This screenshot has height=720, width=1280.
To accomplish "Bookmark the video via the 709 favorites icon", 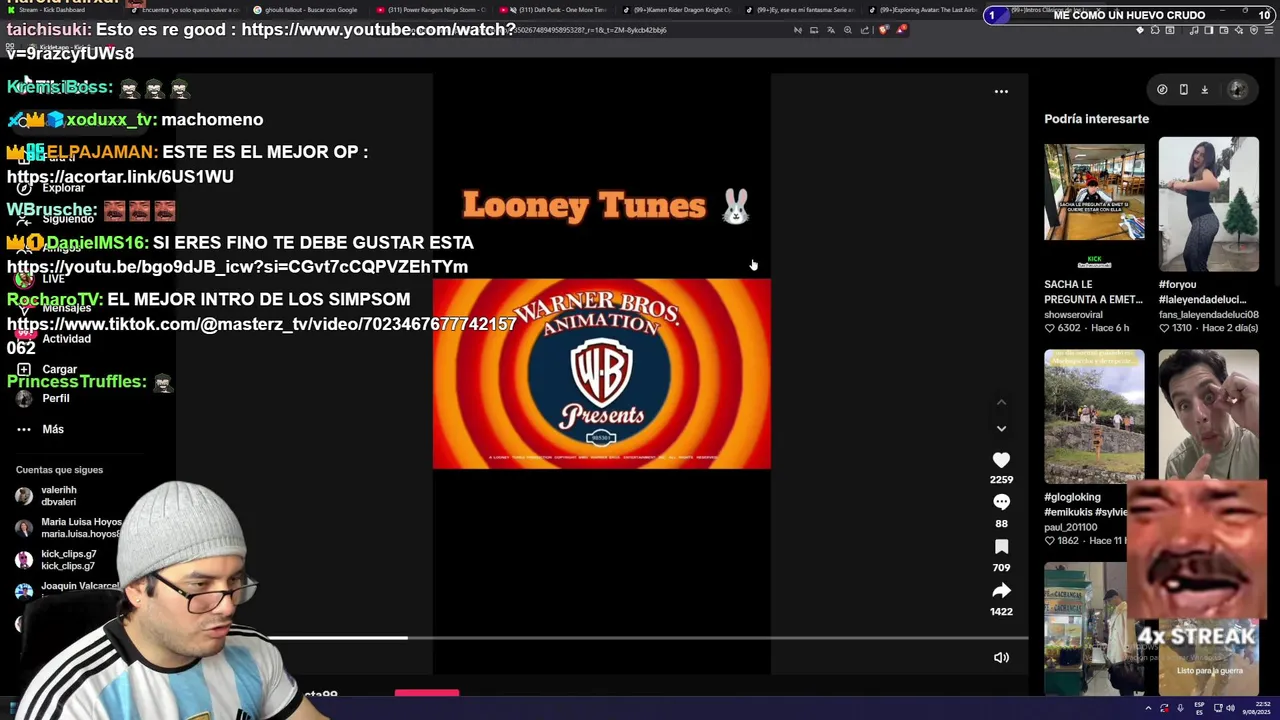I will pyautogui.click(x=1001, y=546).
